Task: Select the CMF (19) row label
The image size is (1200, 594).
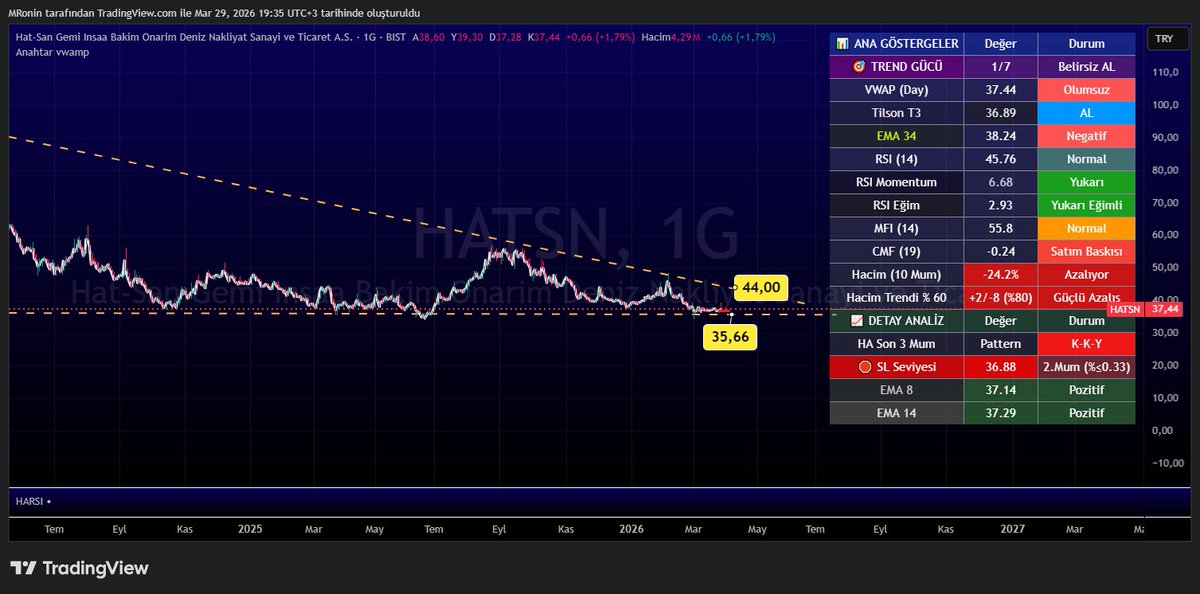Action: tap(897, 251)
